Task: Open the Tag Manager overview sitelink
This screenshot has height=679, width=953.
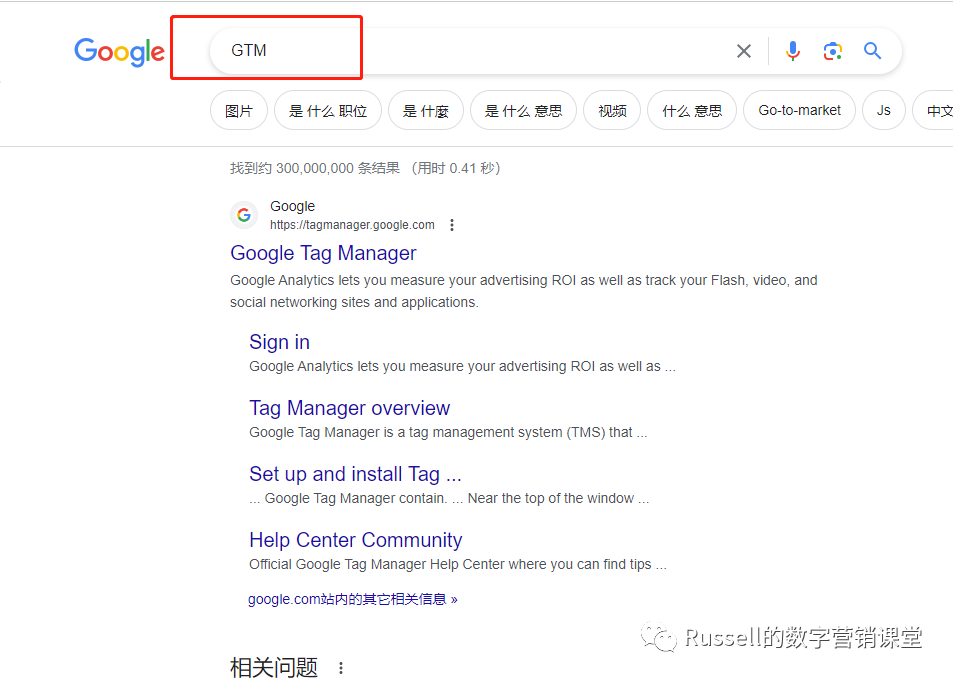Action: coord(349,408)
